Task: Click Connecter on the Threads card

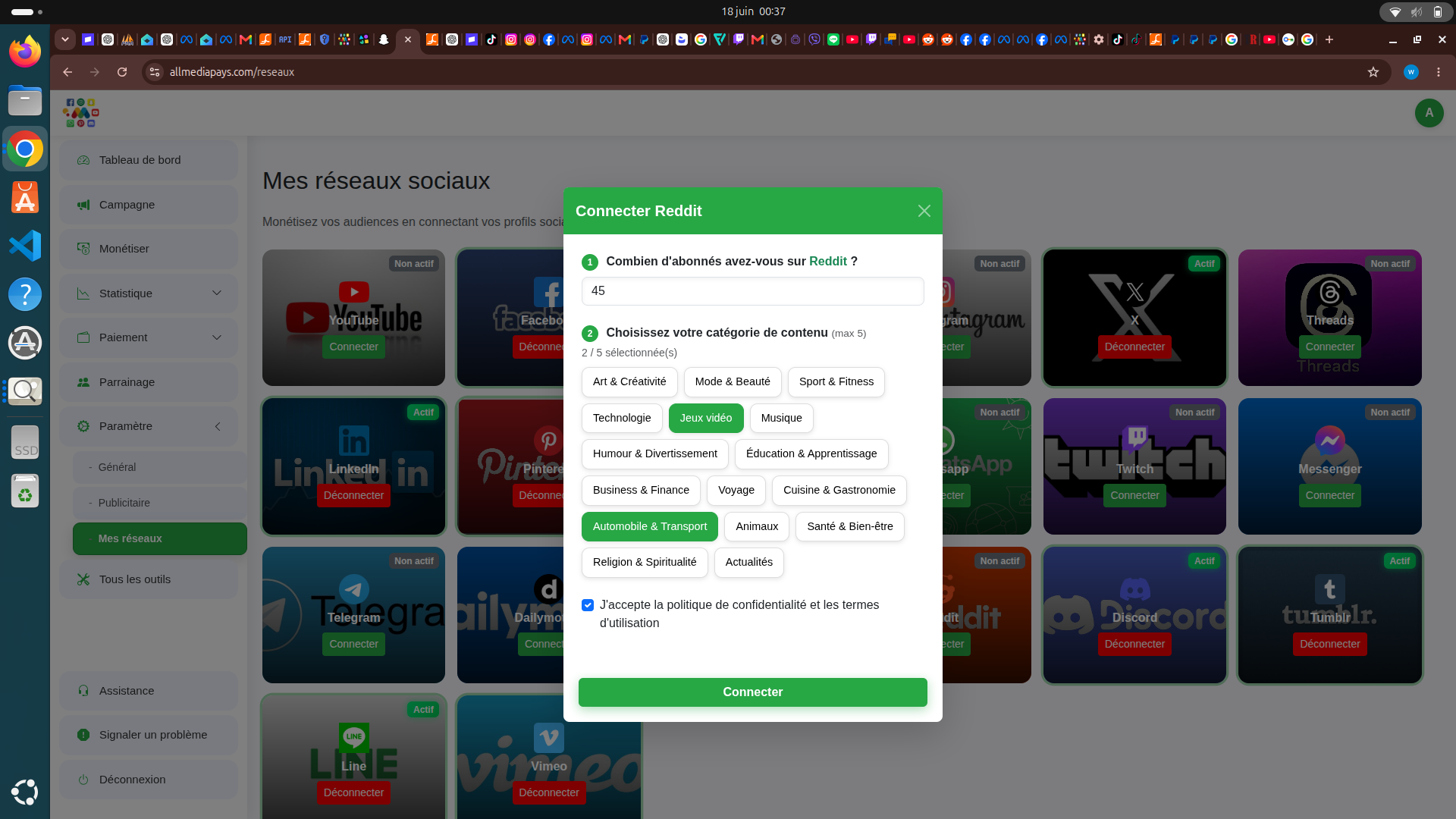Action: tap(1329, 347)
